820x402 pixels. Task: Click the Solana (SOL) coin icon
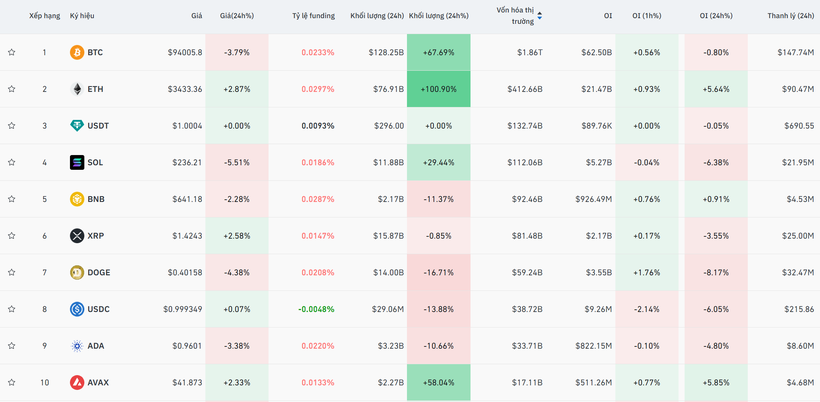click(x=77, y=162)
